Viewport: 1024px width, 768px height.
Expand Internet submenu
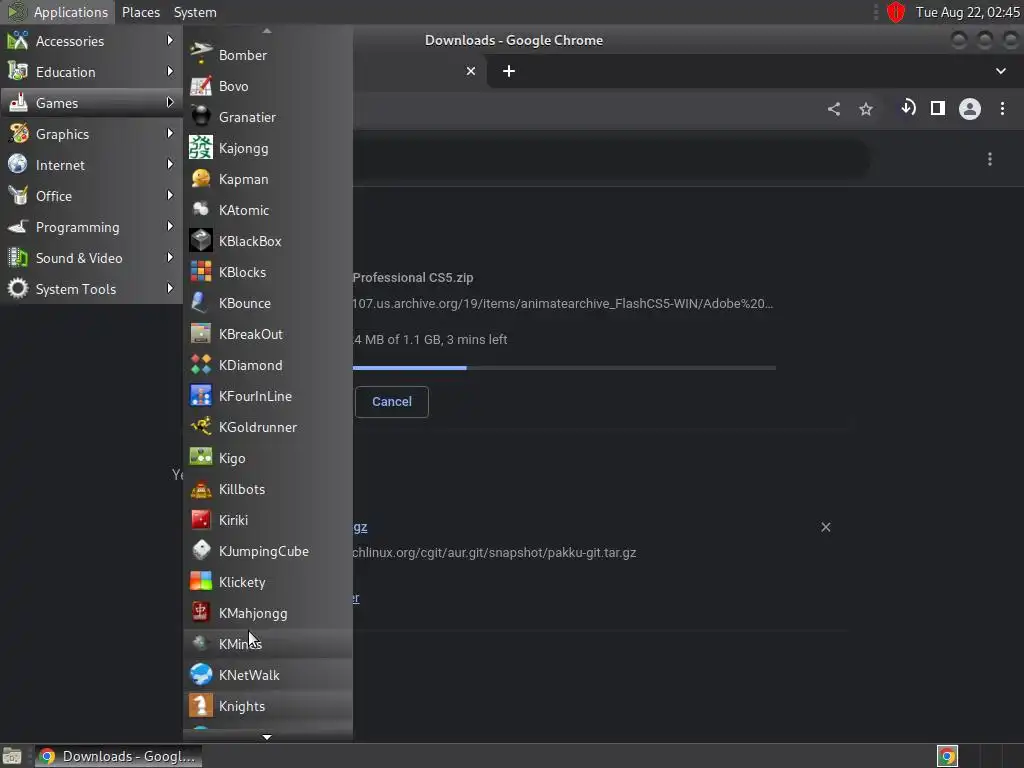click(91, 165)
